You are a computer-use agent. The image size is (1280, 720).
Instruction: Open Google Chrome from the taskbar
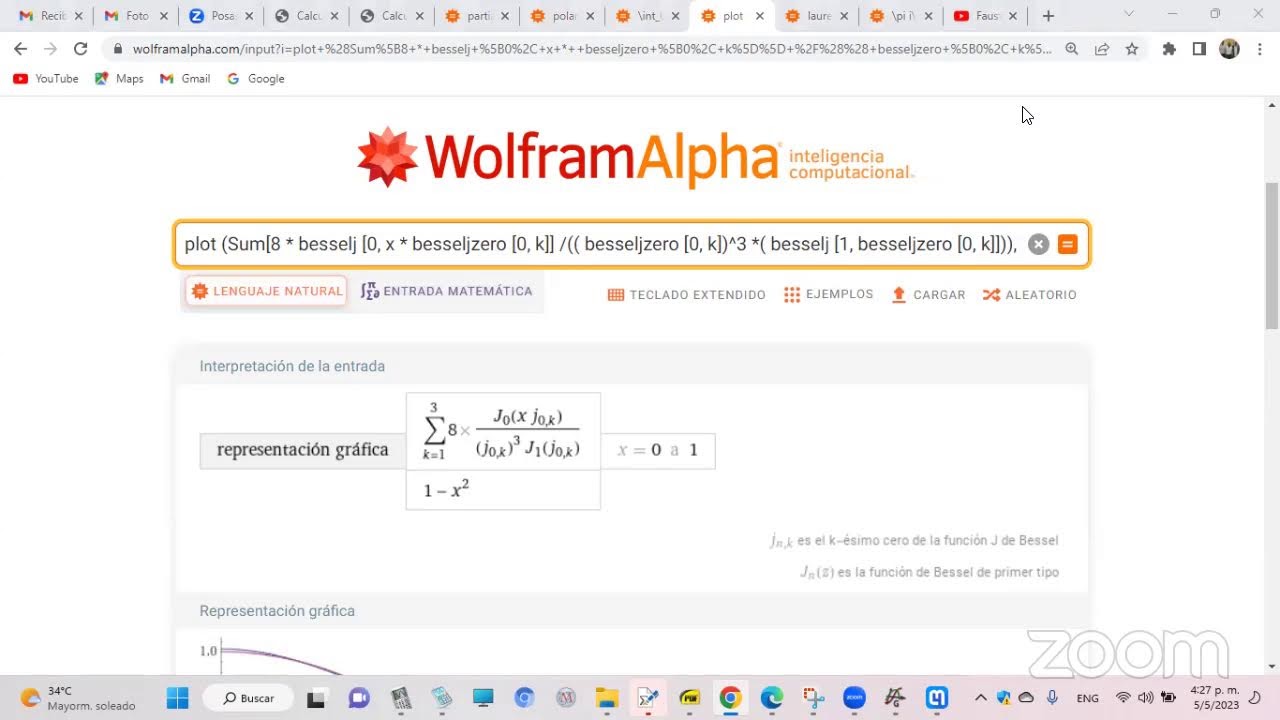point(730,698)
